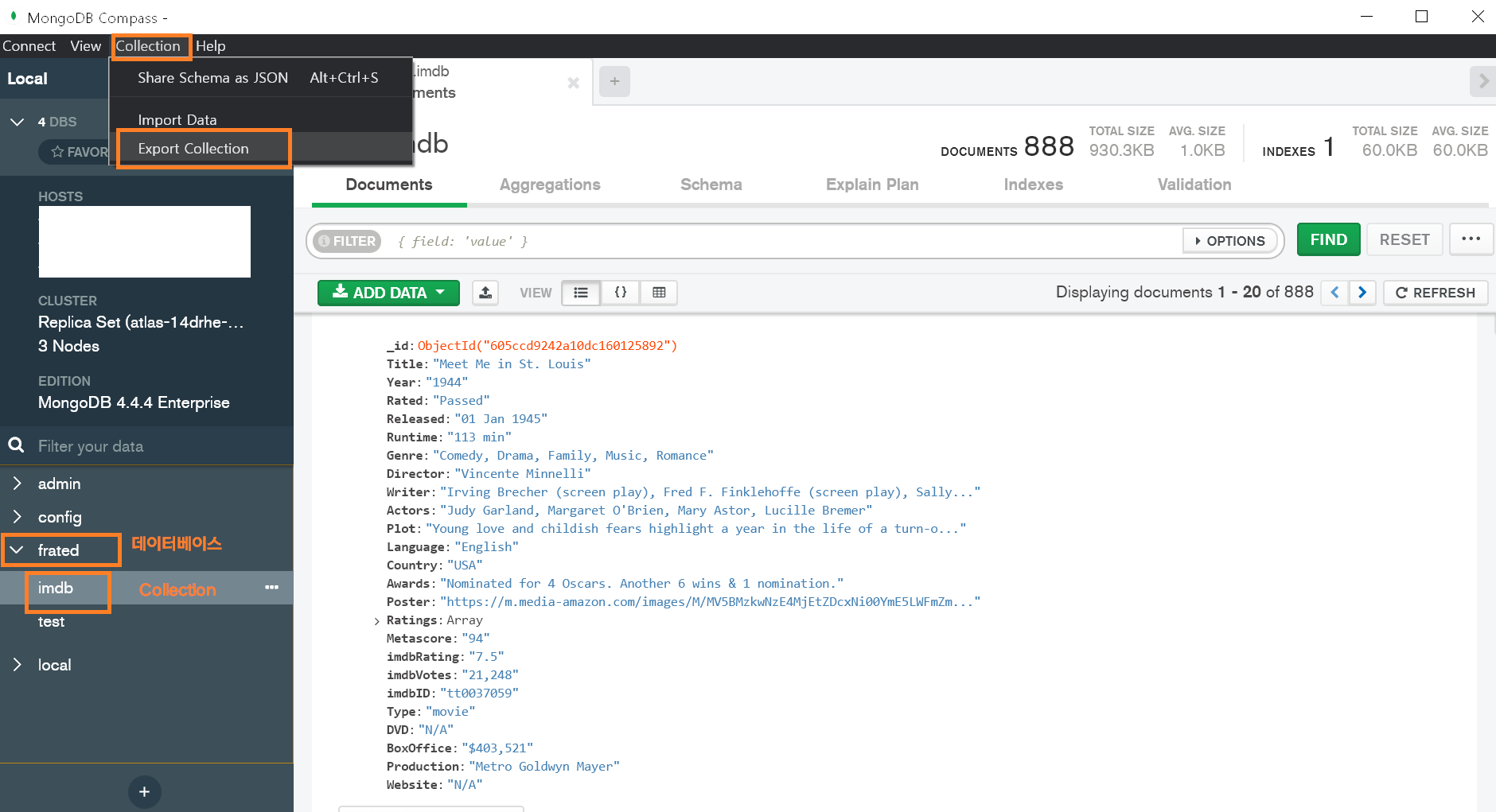The image size is (1496, 812).
Task: Click the FIND button
Action: click(x=1328, y=239)
